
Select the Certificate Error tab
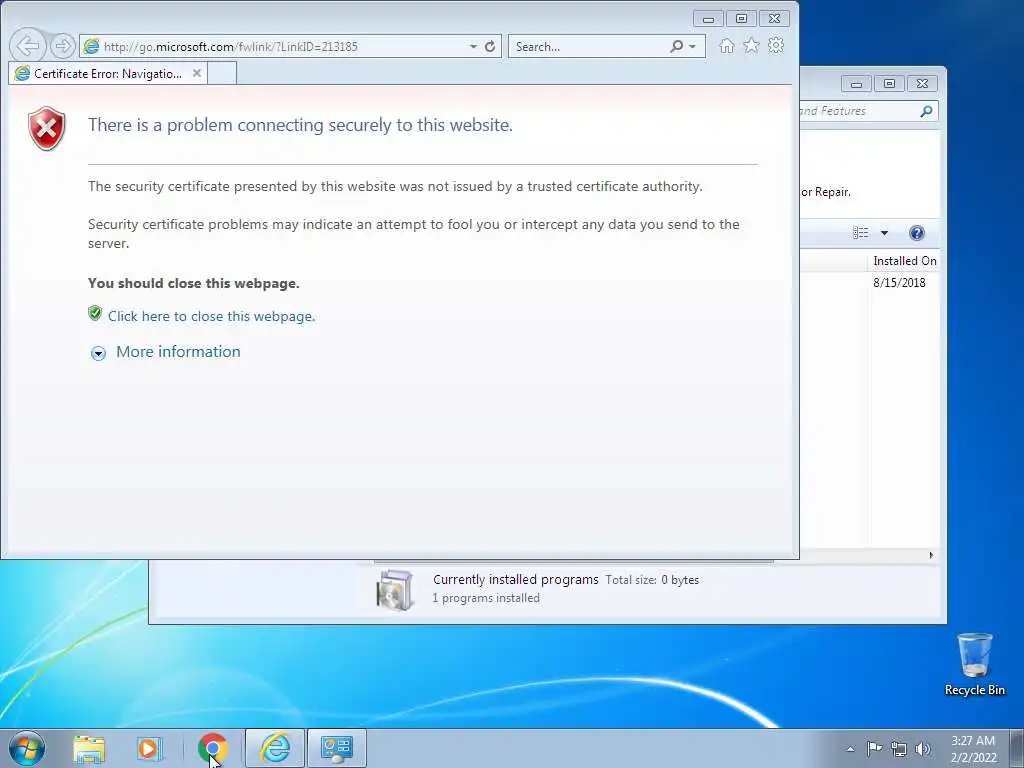tap(108, 74)
